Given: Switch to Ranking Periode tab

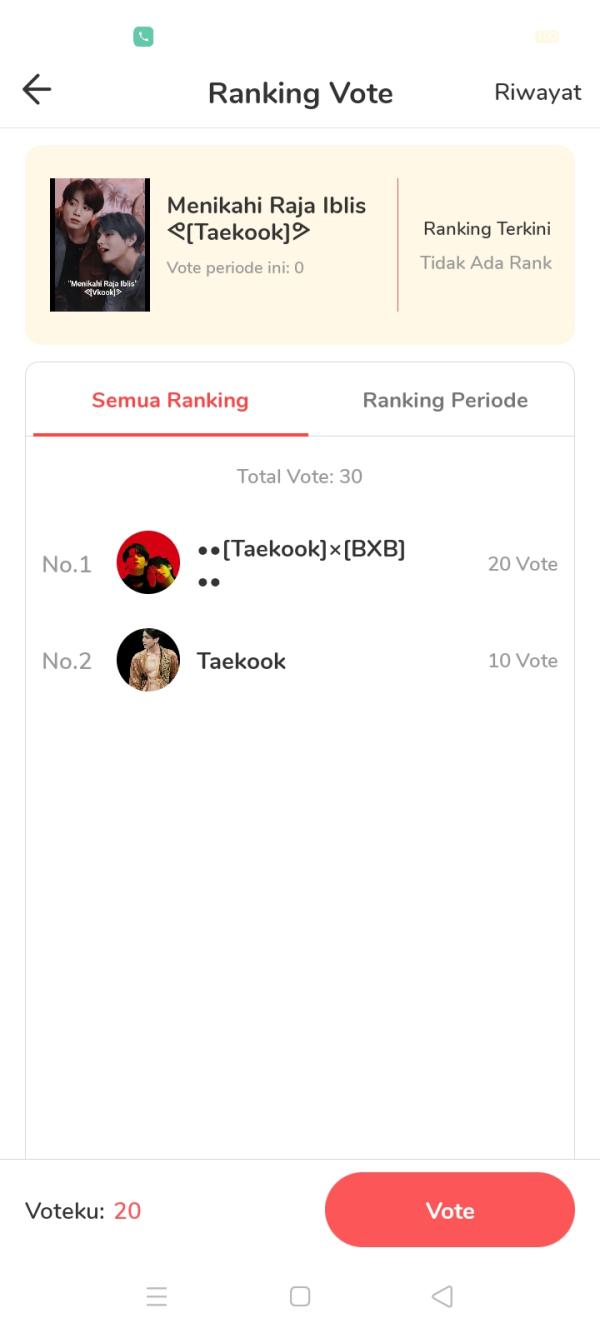Looking at the screenshot, I should point(445,400).
